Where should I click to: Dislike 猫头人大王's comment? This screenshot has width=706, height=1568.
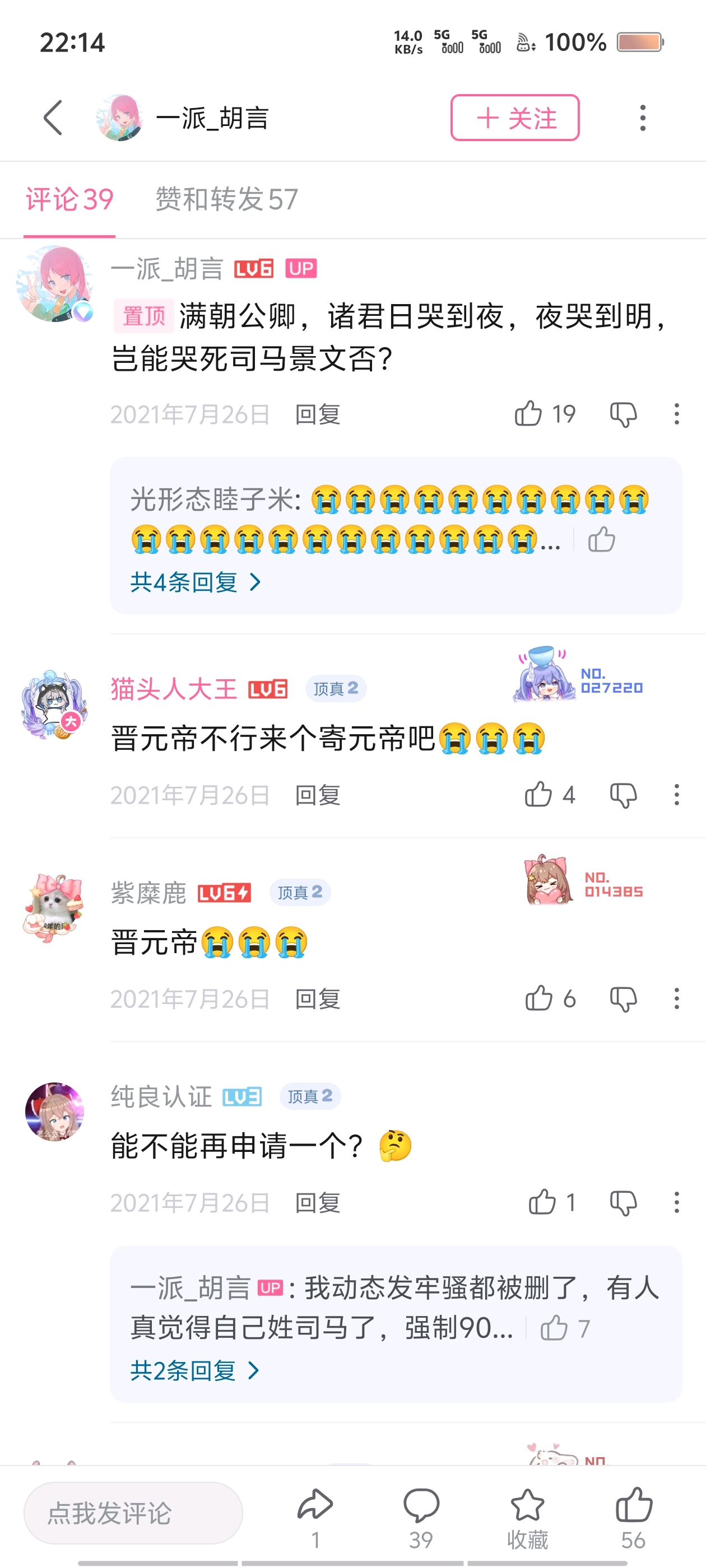(623, 795)
